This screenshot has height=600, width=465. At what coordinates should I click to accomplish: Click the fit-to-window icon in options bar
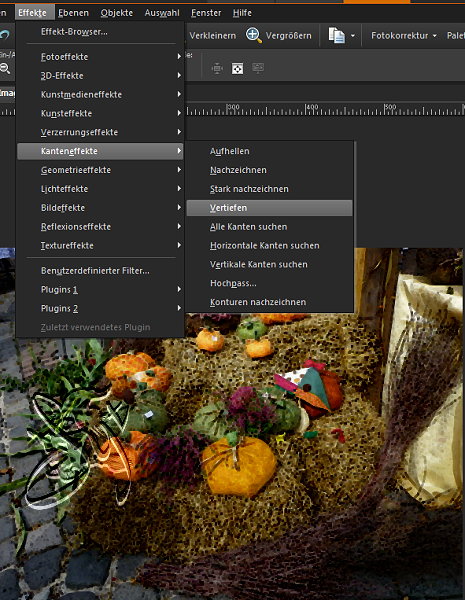coord(217,69)
